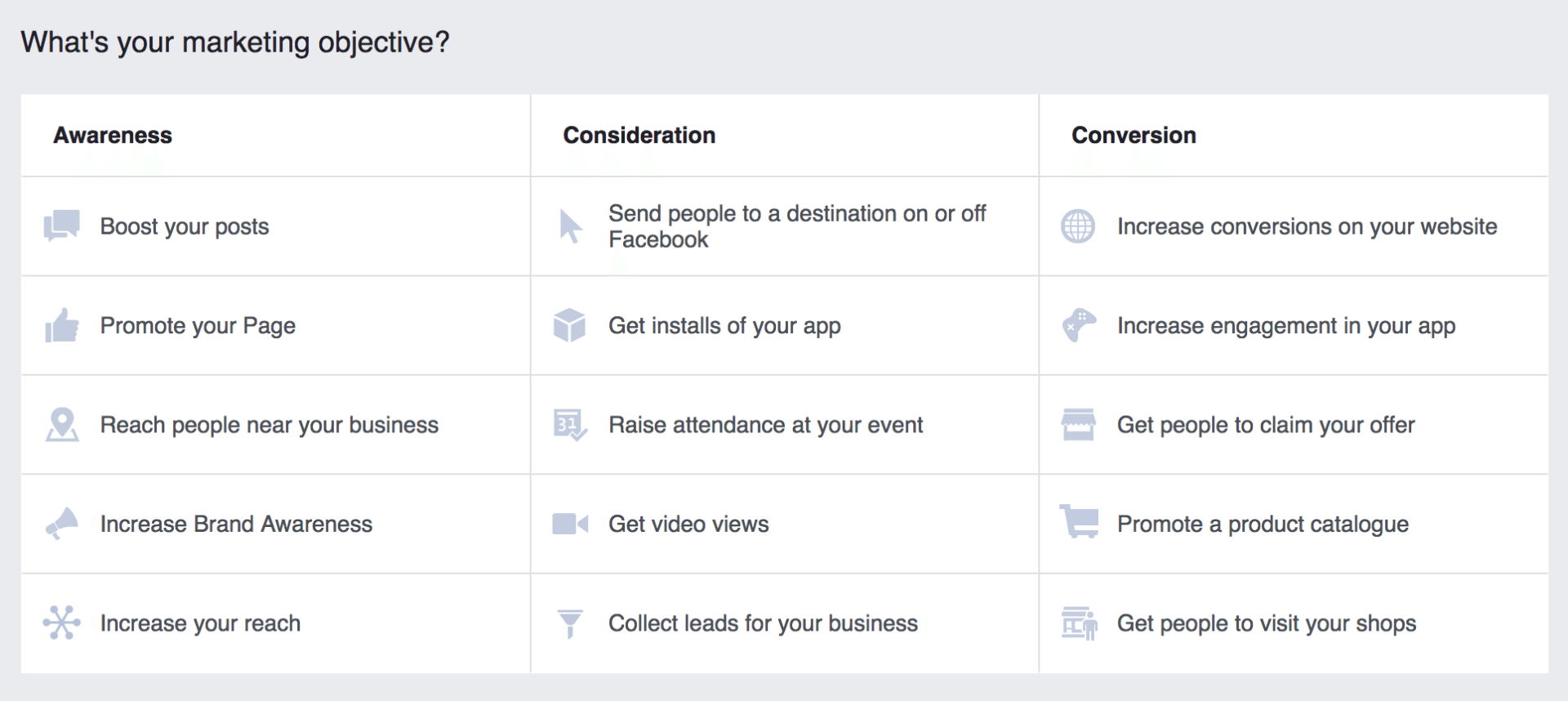Image resolution: width=1568 pixels, height=701 pixels.
Task: Click the box icon for app installs
Action: (x=570, y=325)
